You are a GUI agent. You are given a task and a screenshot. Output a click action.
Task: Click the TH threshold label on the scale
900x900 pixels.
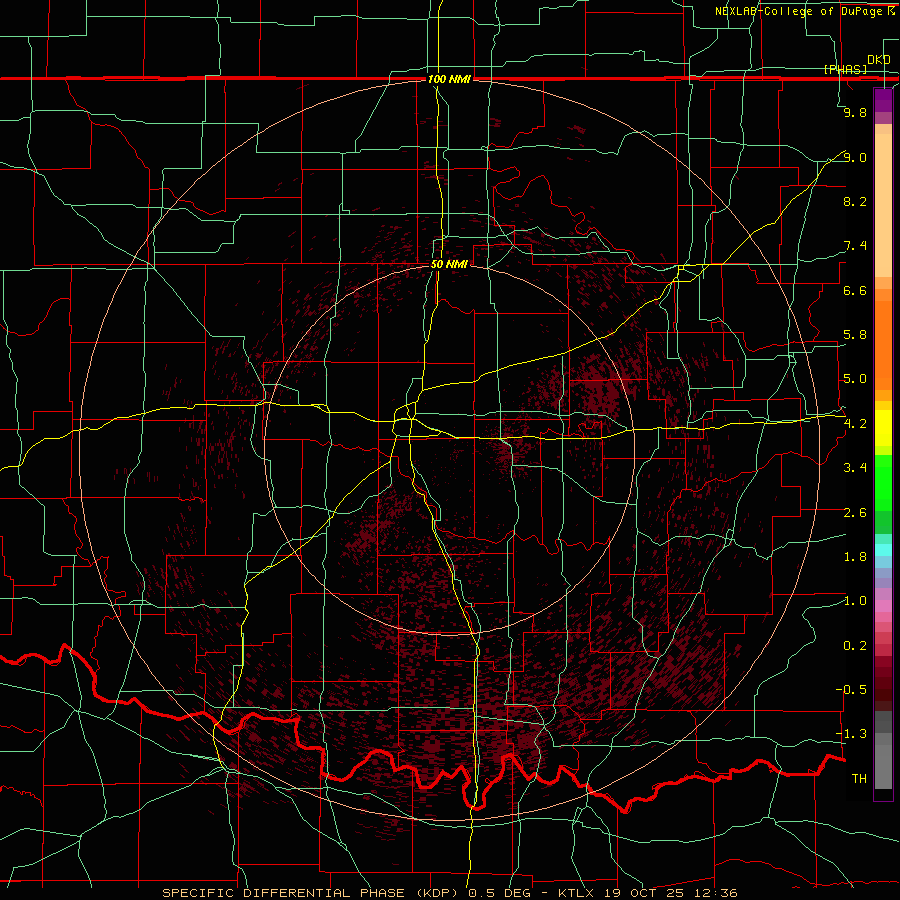(x=859, y=779)
